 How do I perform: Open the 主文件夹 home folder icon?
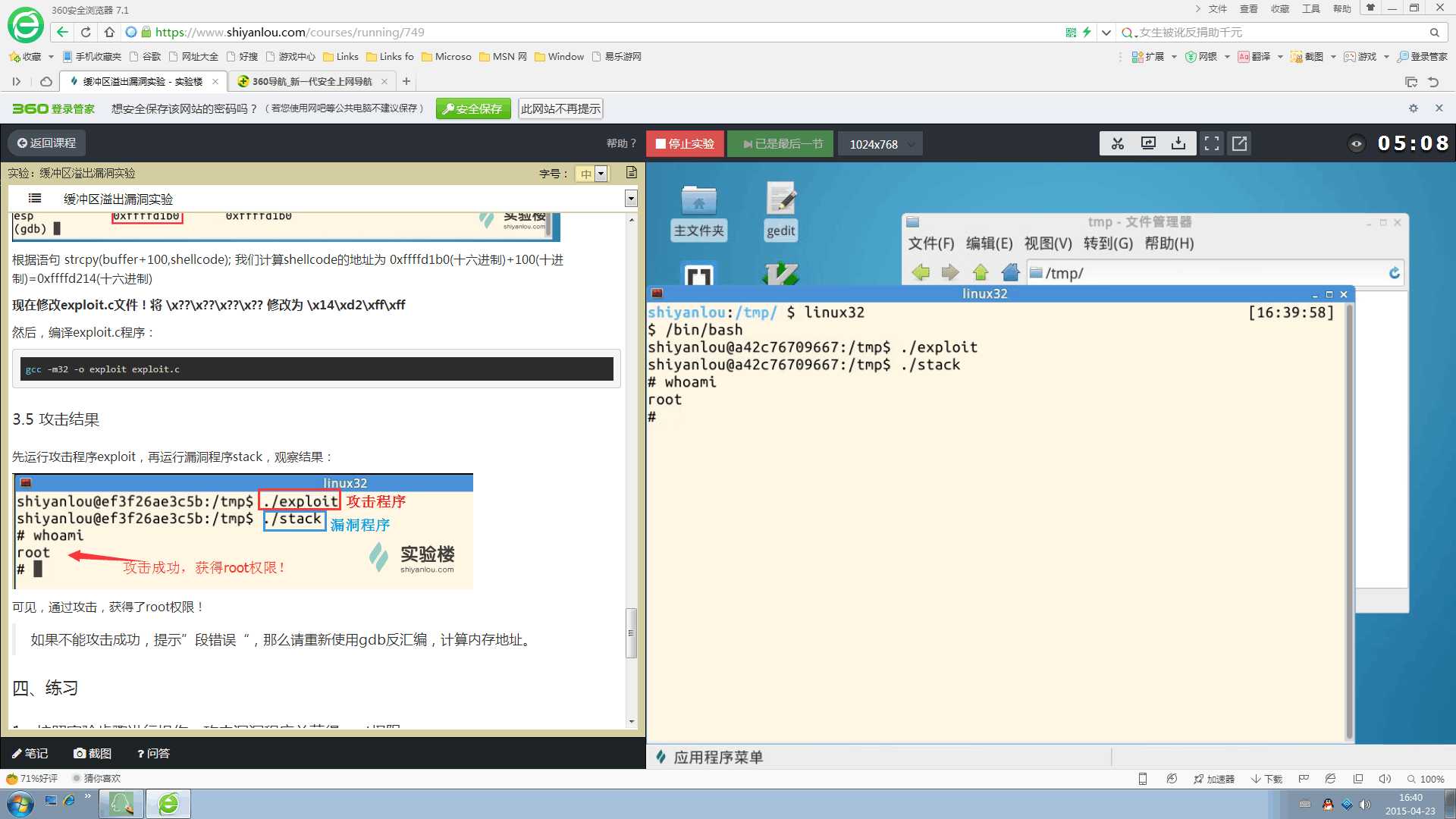pyautogui.click(x=698, y=213)
